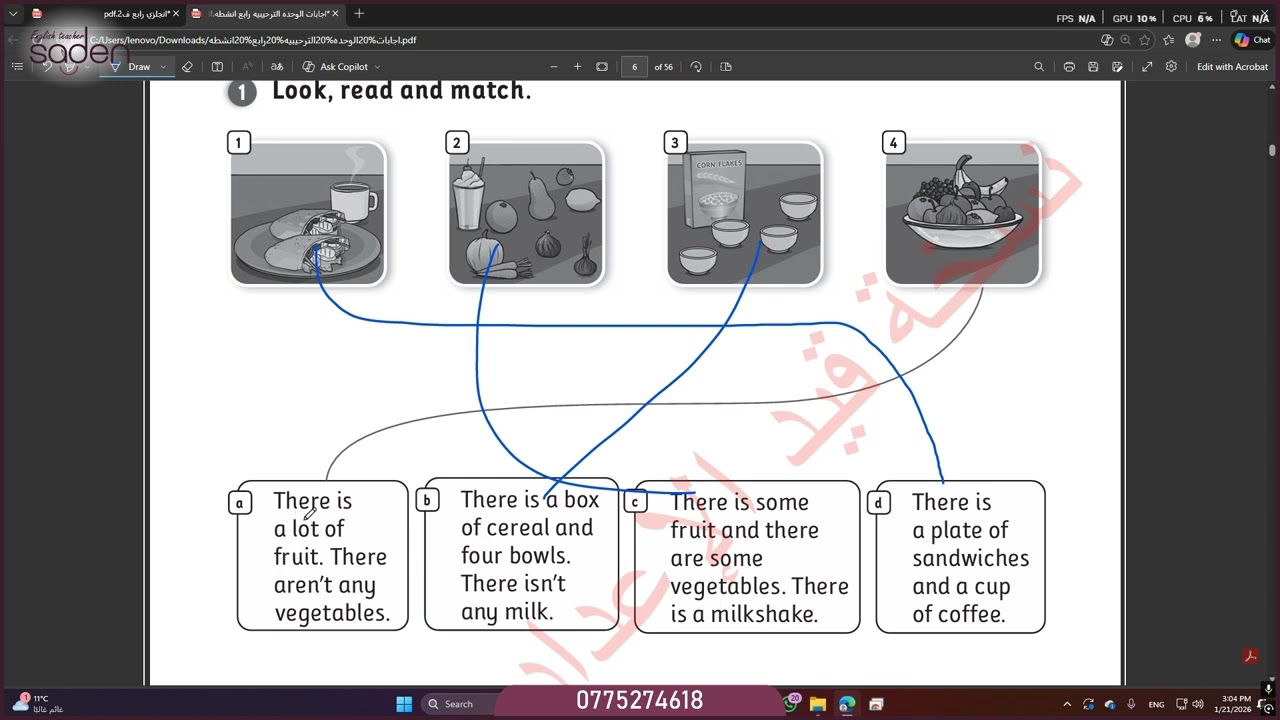Image resolution: width=1280 pixels, height=720 pixels.
Task: Click picture number 3 of corn flakes box
Action: (744, 213)
